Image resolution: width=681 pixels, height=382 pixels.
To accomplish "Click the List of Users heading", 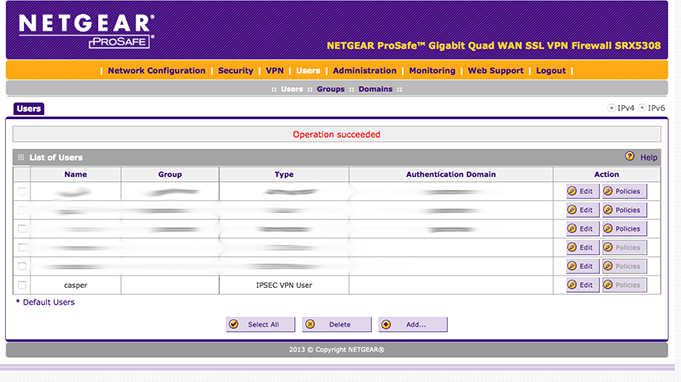I will coord(56,157).
